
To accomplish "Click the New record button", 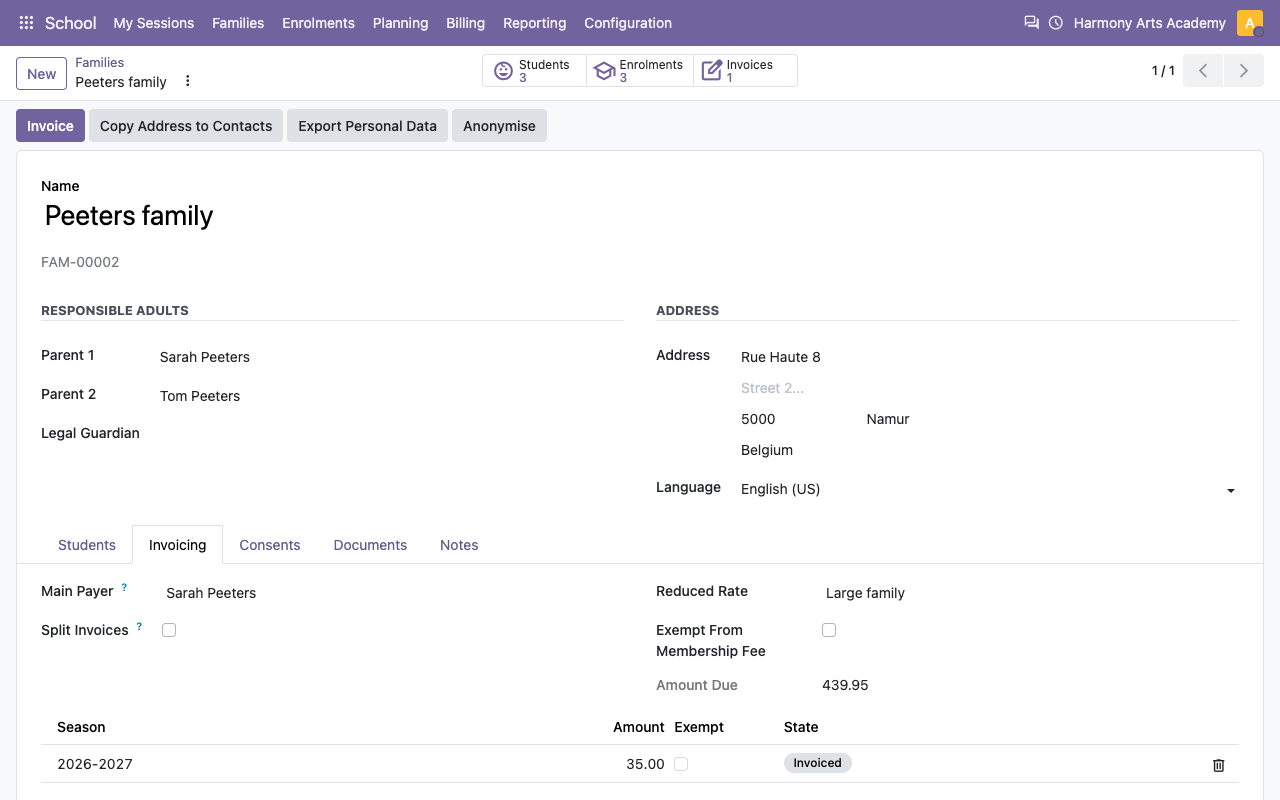I will click(x=42, y=74).
